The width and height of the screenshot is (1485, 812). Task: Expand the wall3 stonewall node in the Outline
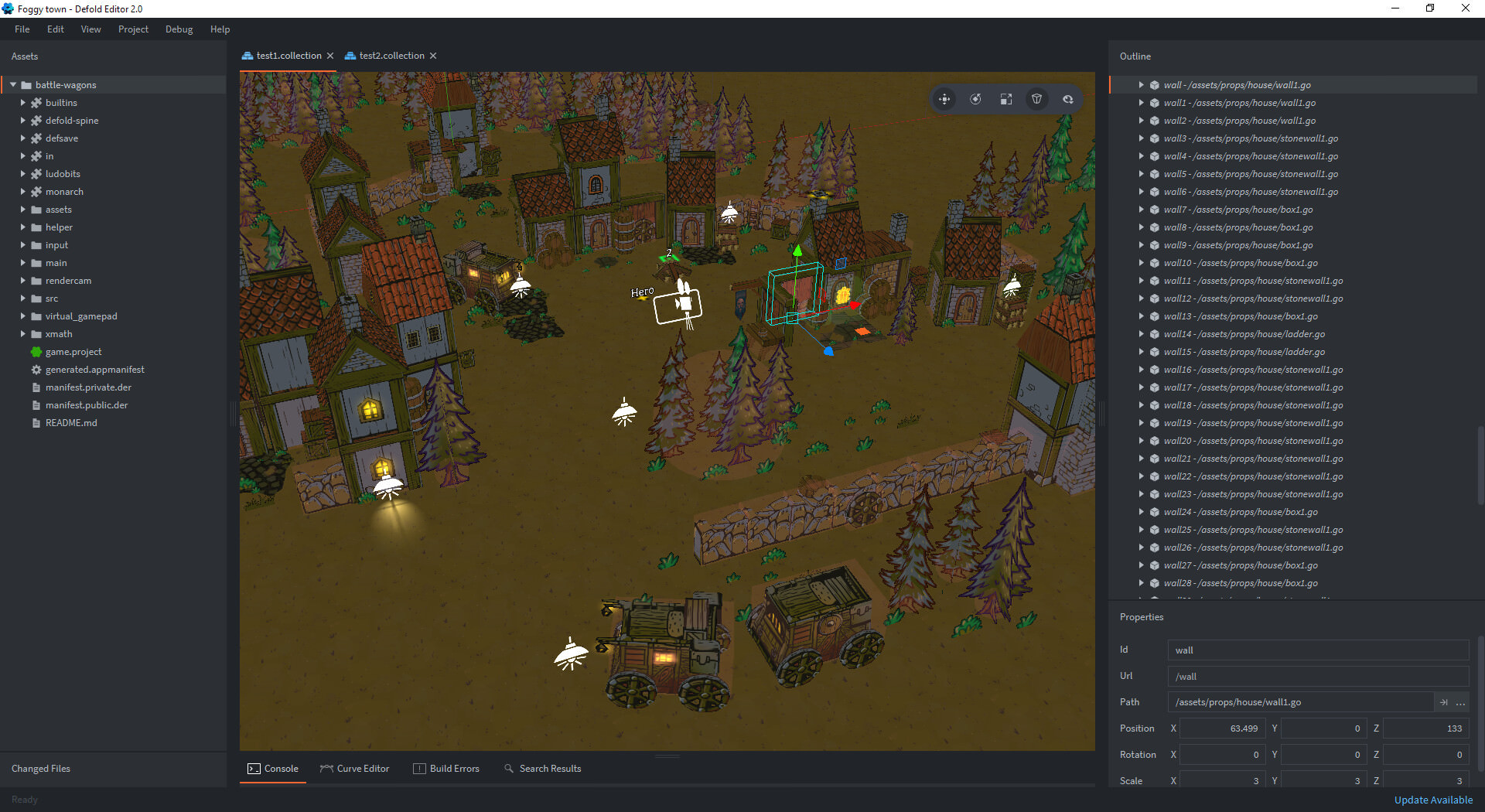pos(1142,138)
